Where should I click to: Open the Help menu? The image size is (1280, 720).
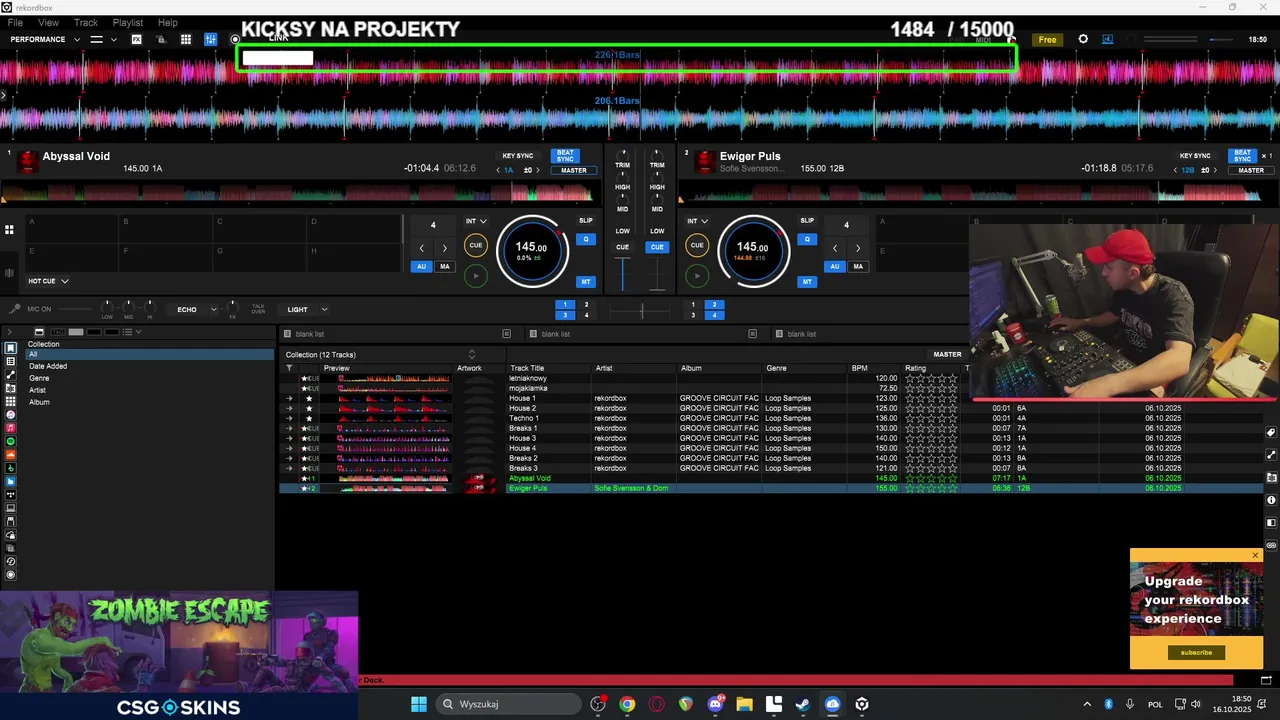pyautogui.click(x=168, y=22)
